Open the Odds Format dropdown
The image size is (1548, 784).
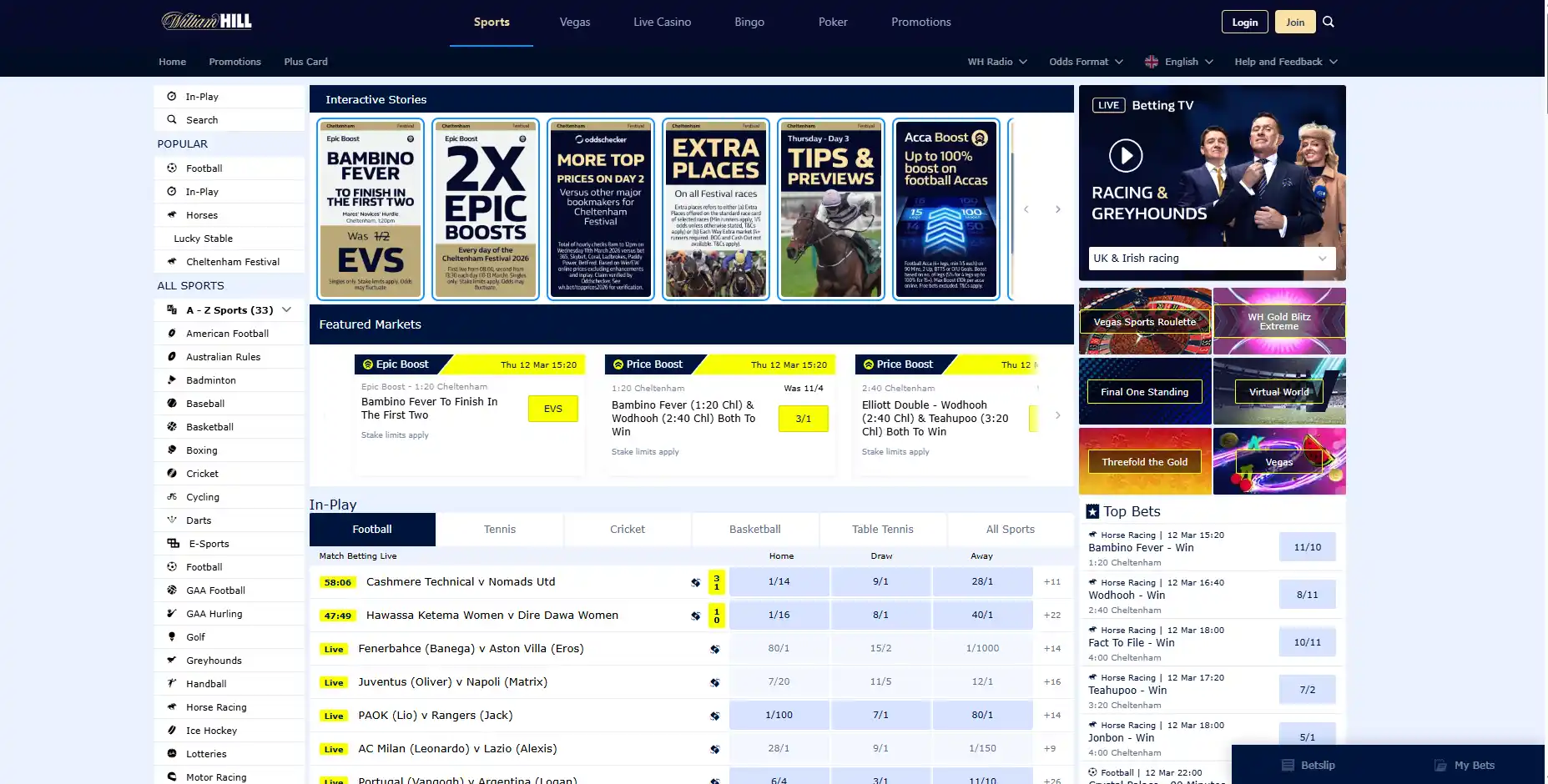[x=1087, y=62]
